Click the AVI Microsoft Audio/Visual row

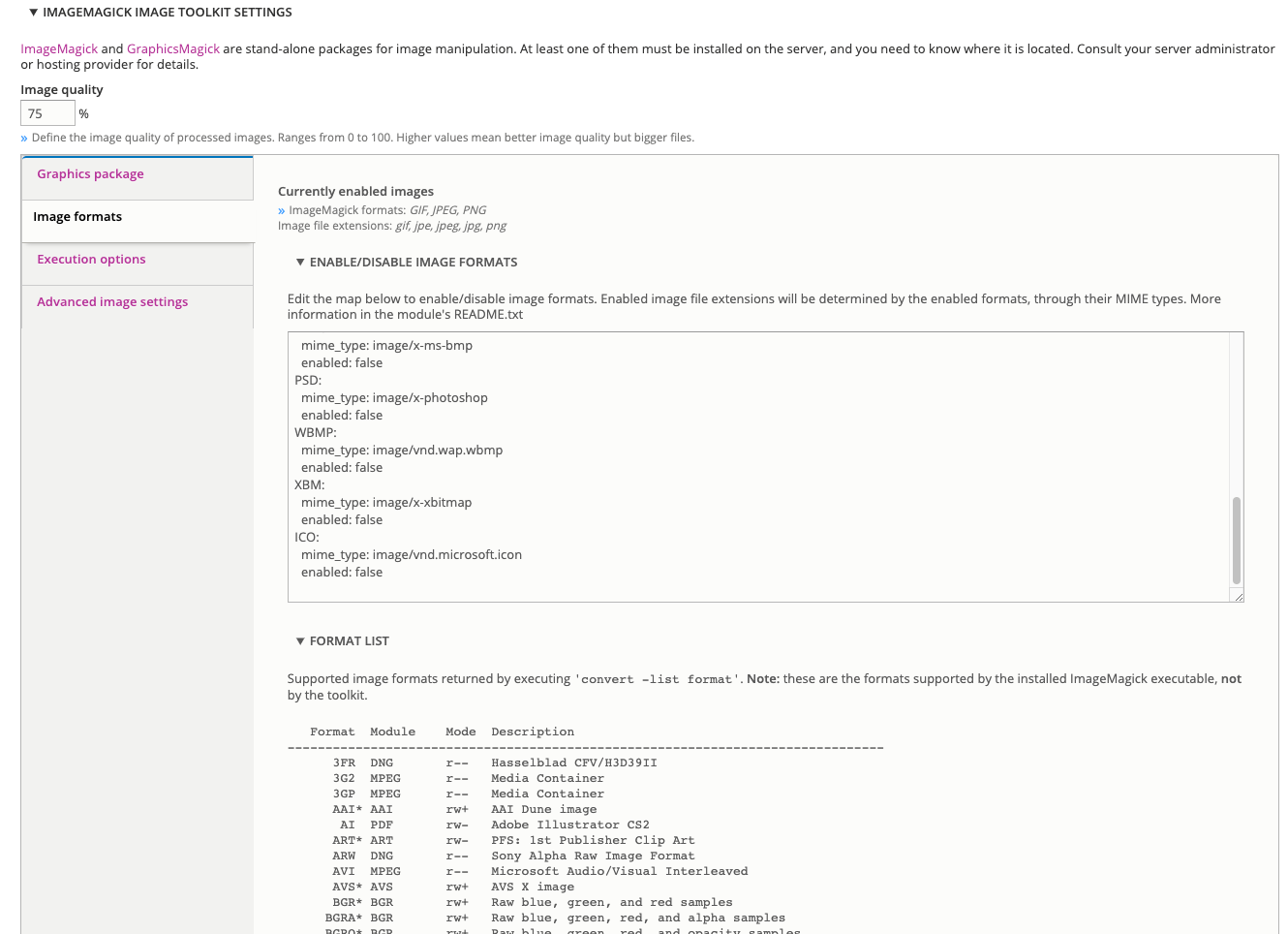[540, 872]
